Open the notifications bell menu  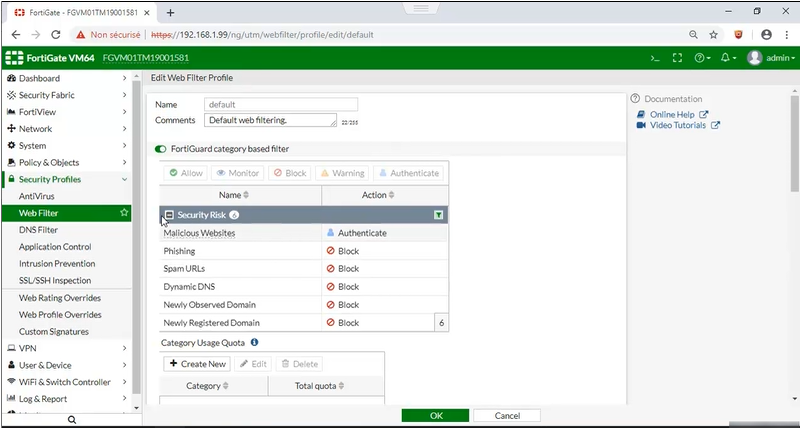tap(729, 58)
